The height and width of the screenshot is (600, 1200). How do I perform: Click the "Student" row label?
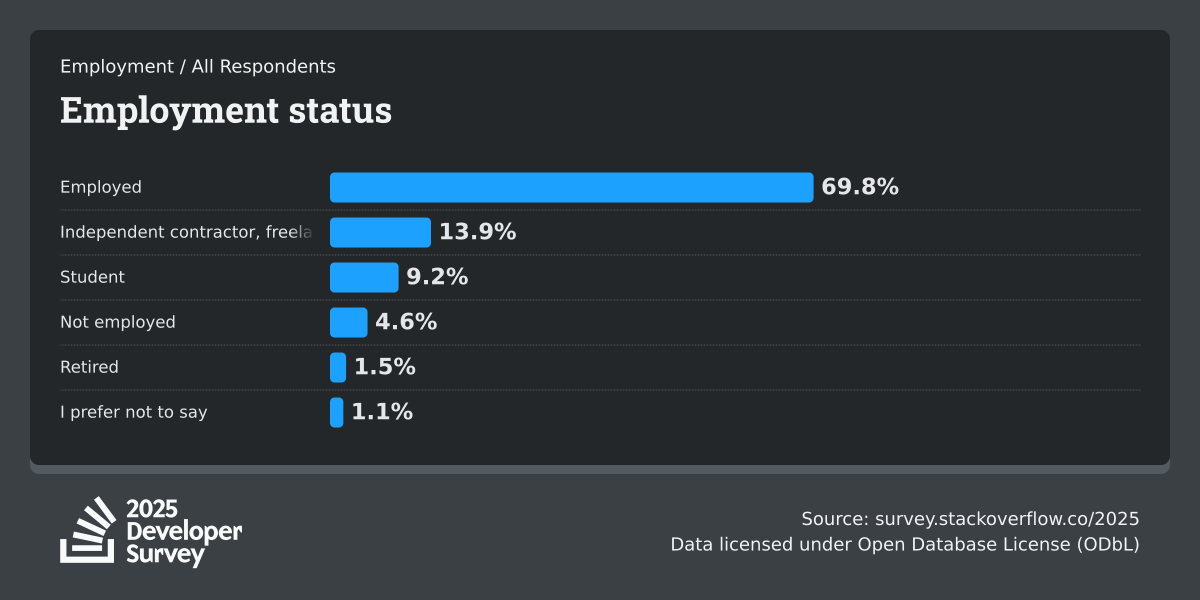[92, 277]
